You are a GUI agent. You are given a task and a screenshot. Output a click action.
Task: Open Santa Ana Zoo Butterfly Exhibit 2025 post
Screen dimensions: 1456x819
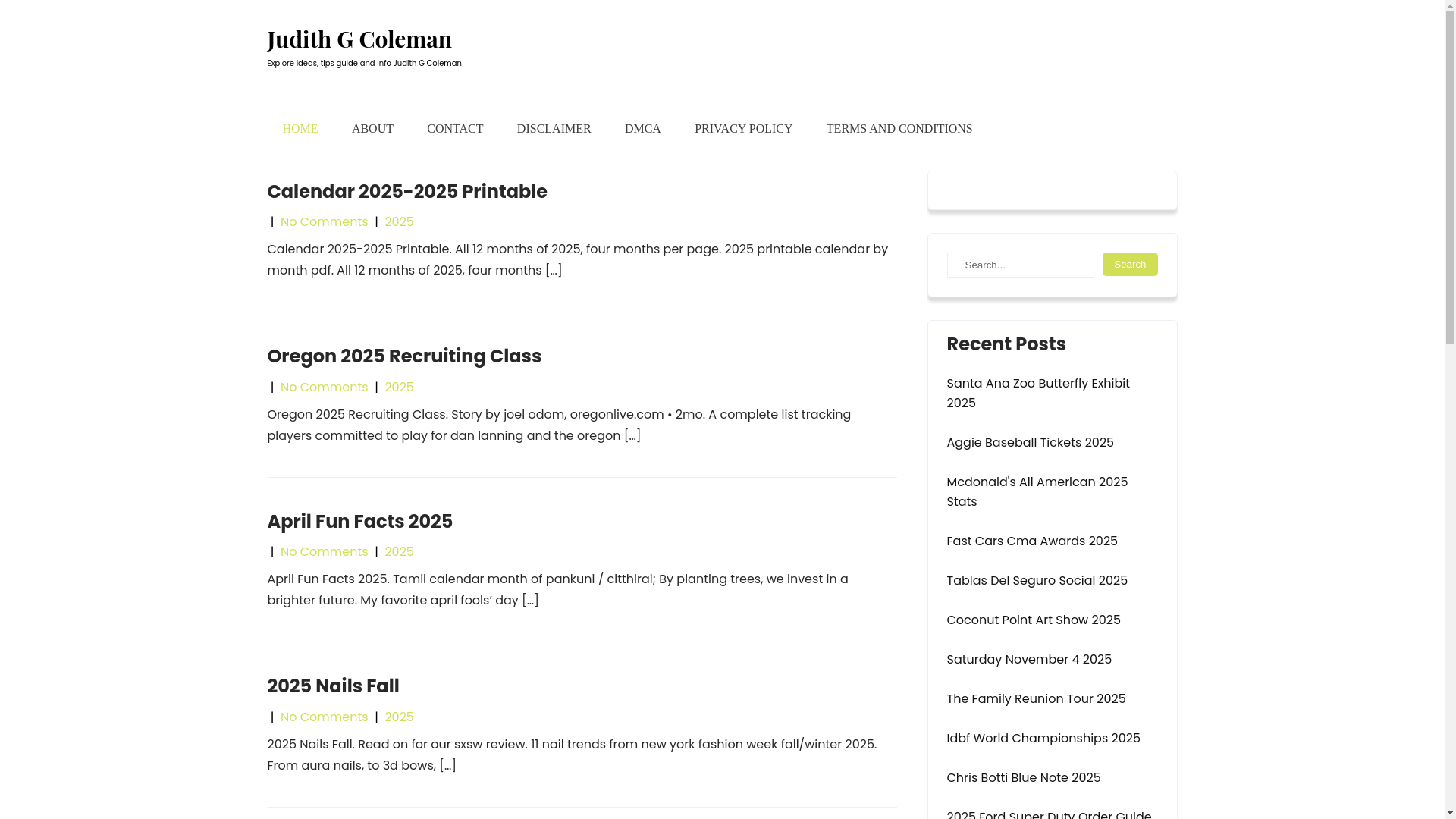tap(1038, 394)
